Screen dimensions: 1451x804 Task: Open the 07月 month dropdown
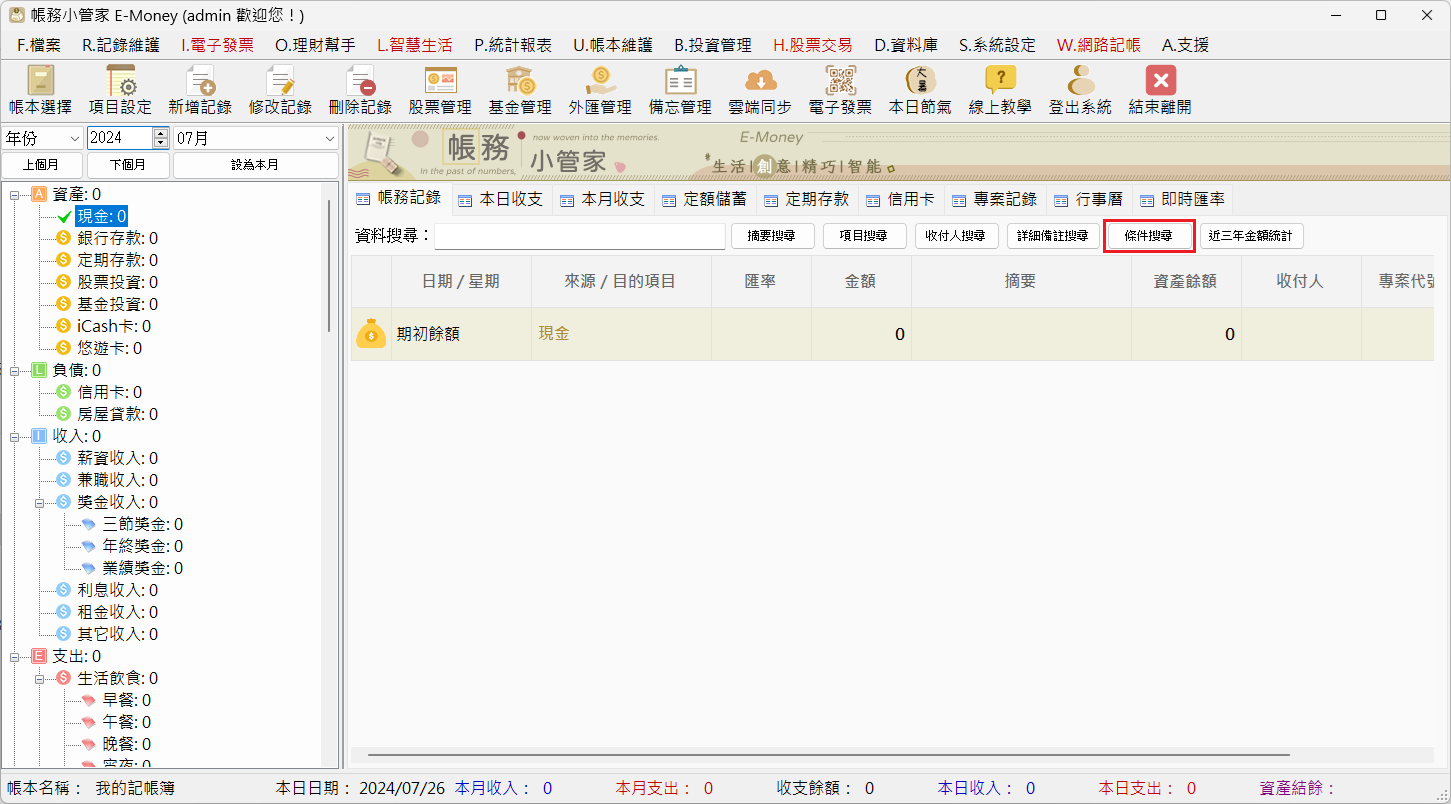tap(256, 138)
